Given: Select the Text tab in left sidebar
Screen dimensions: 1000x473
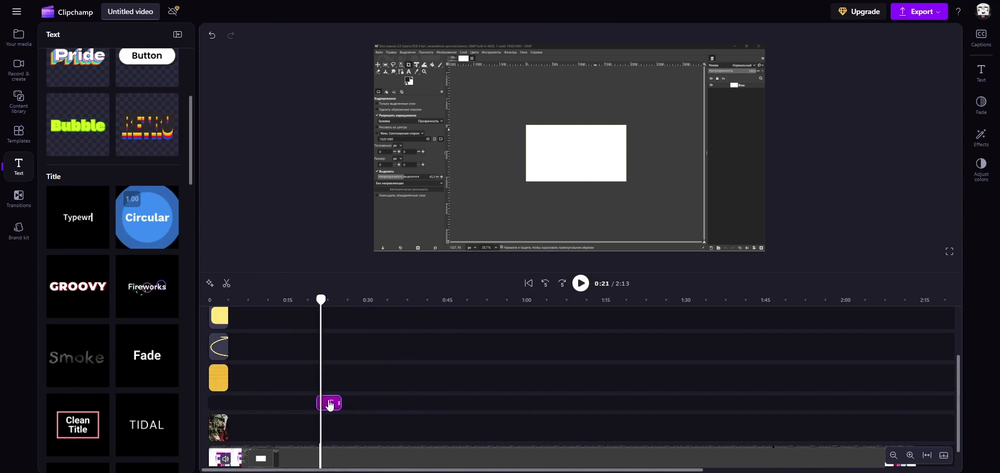Looking at the screenshot, I should tap(18, 166).
